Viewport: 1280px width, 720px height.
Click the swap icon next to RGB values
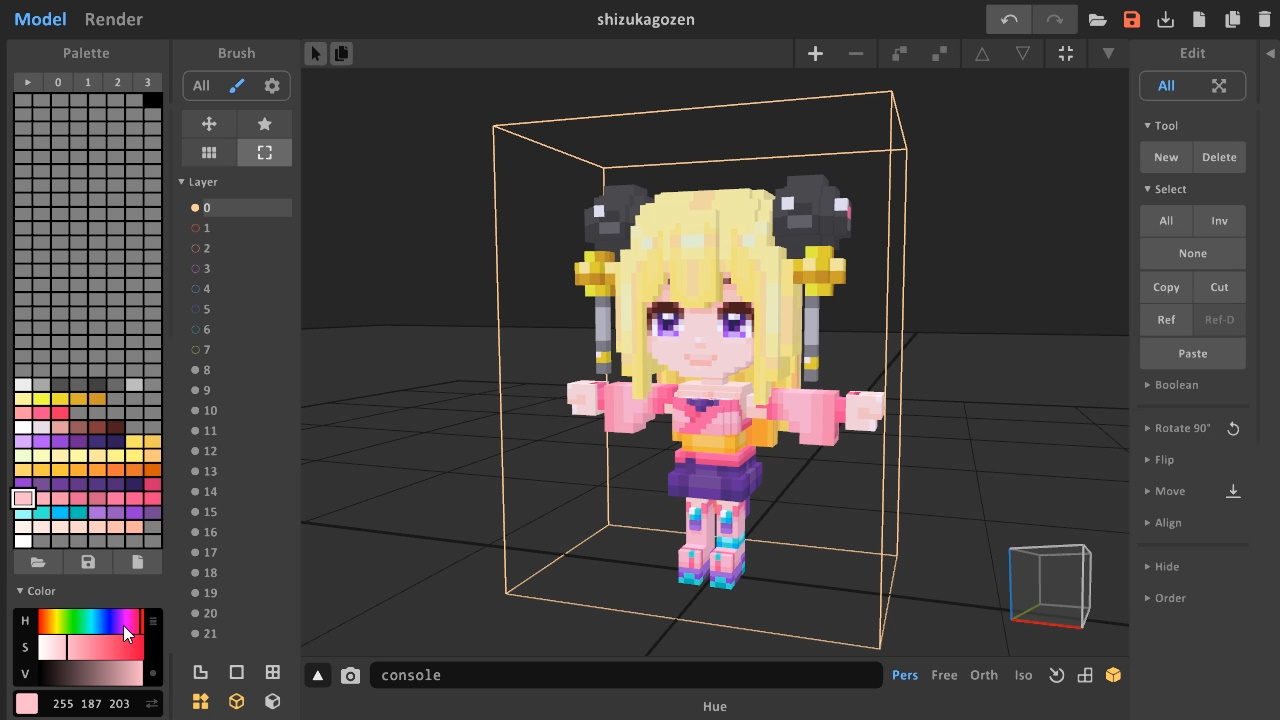[152, 704]
